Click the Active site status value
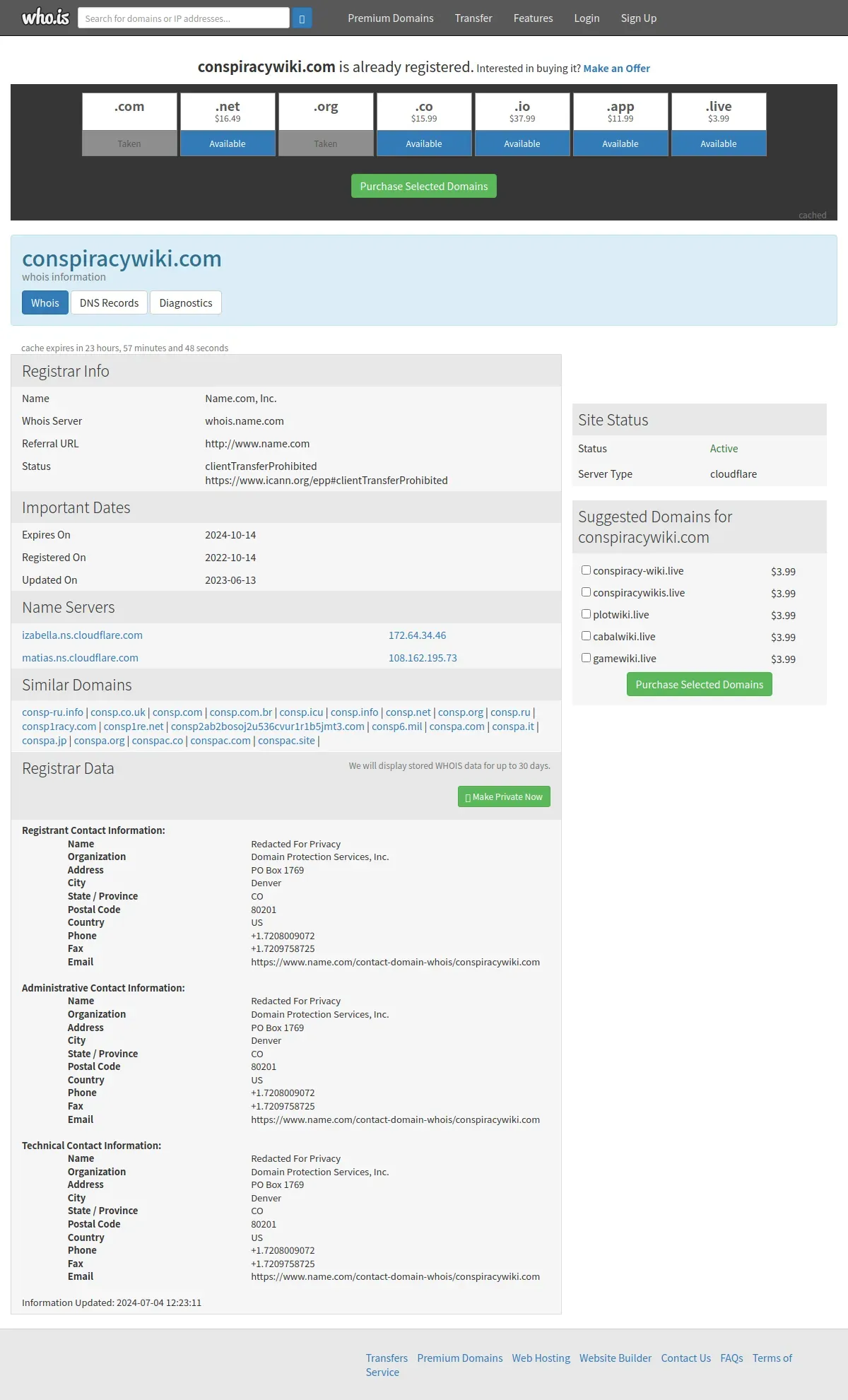The width and height of the screenshot is (848, 1400). click(x=724, y=449)
